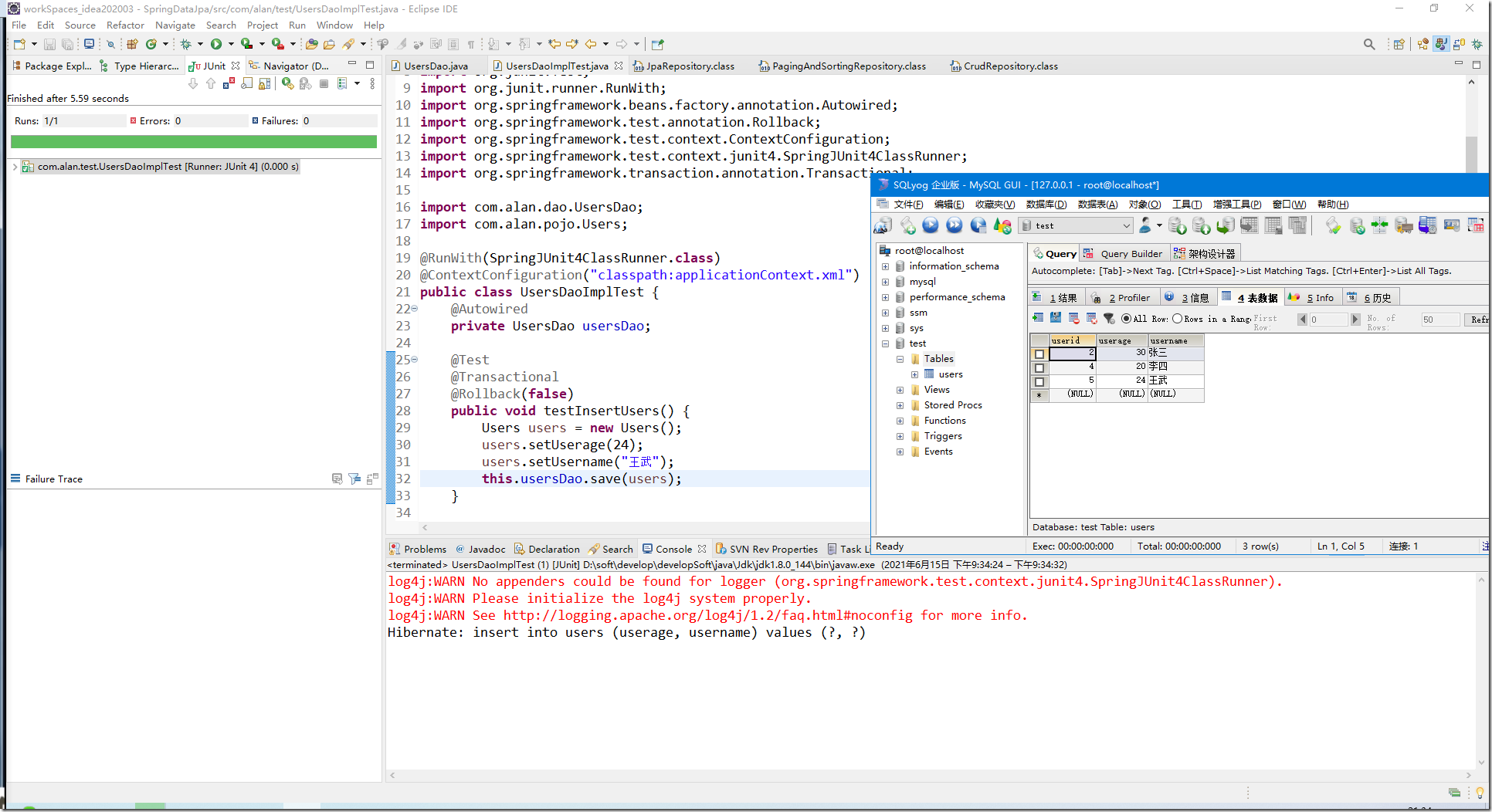
Task: Check the row checkbox for userid 4
Action: tap(1039, 367)
